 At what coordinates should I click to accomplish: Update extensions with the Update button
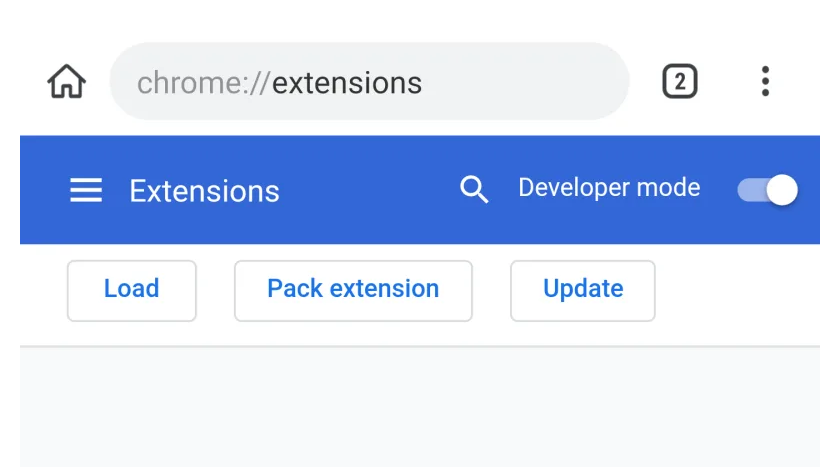point(583,291)
